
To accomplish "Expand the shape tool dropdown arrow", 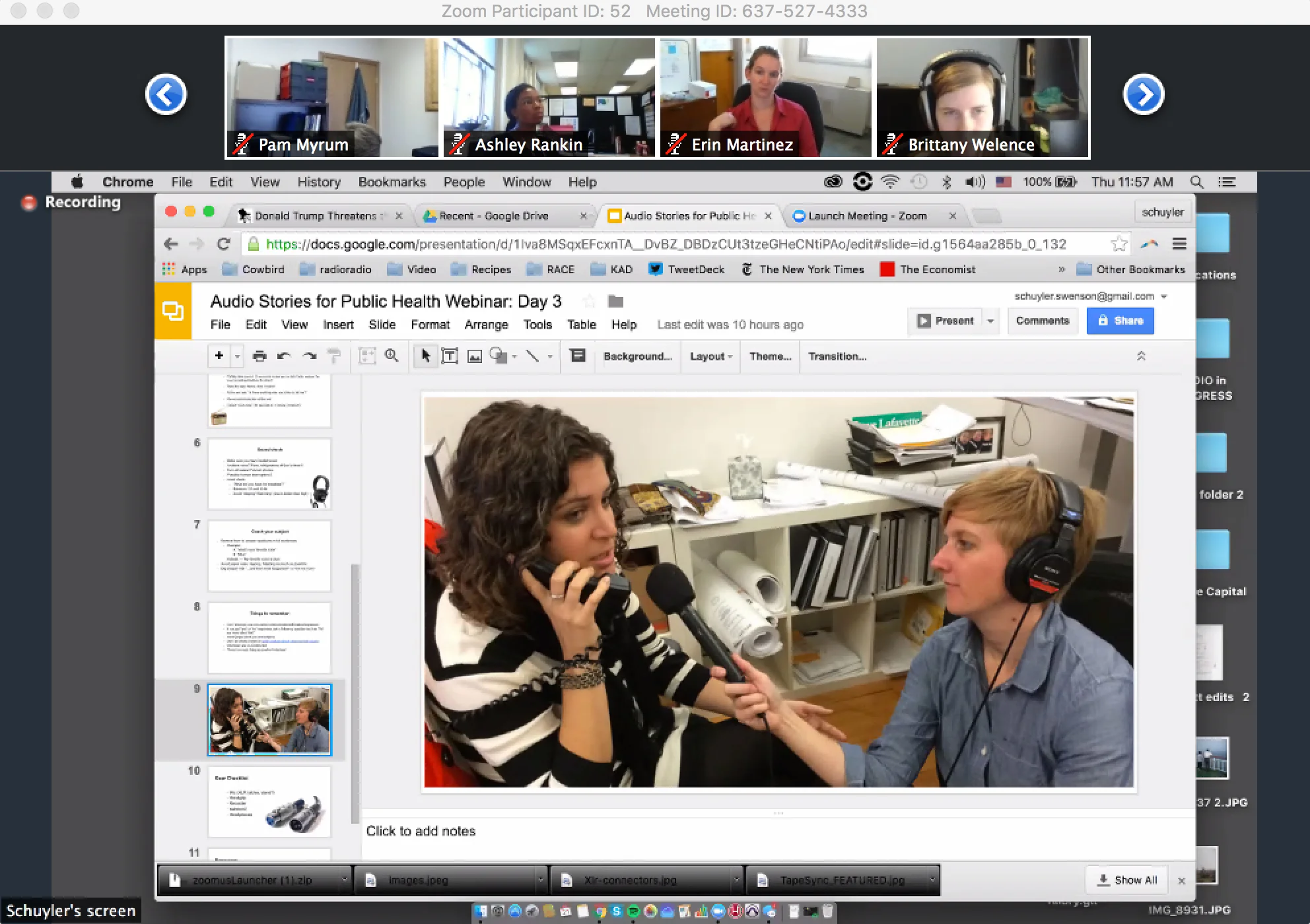I will pyautogui.click(x=514, y=356).
